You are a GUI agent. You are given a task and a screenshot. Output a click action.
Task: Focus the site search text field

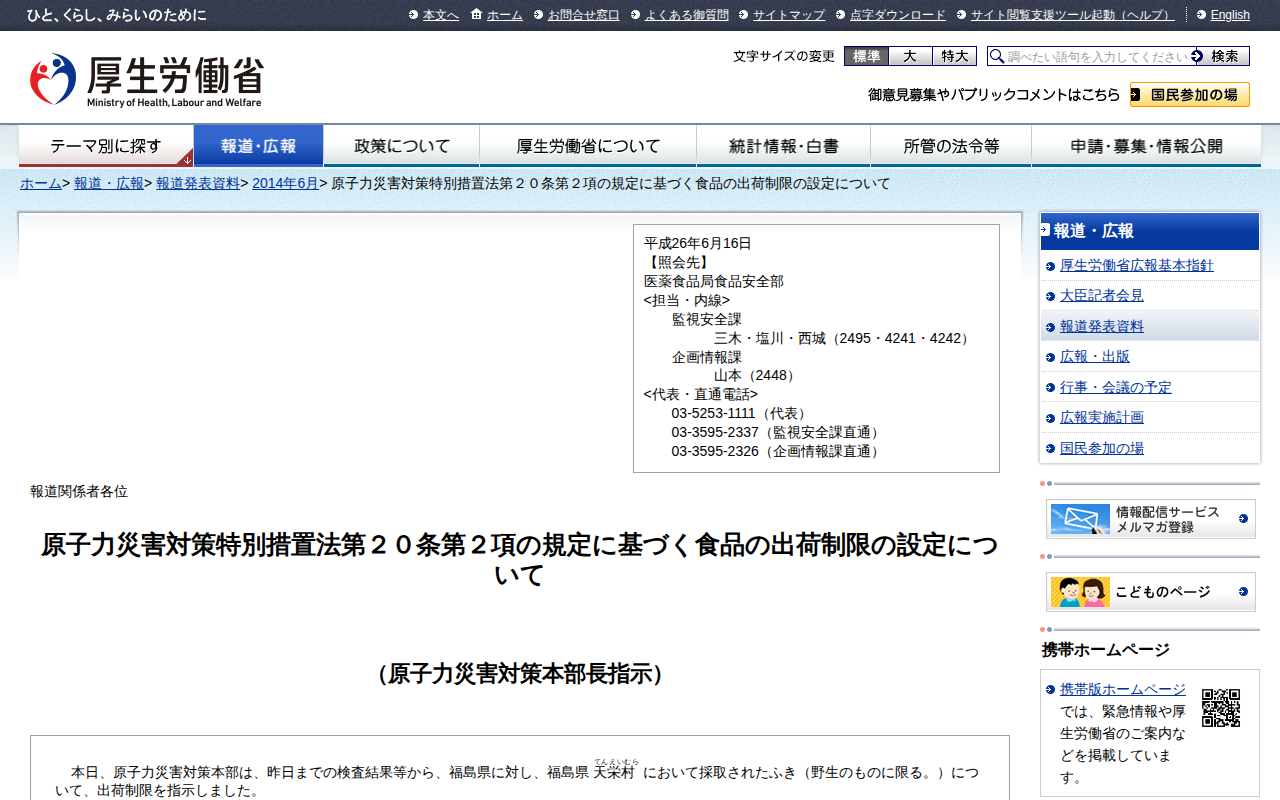coord(1097,56)
